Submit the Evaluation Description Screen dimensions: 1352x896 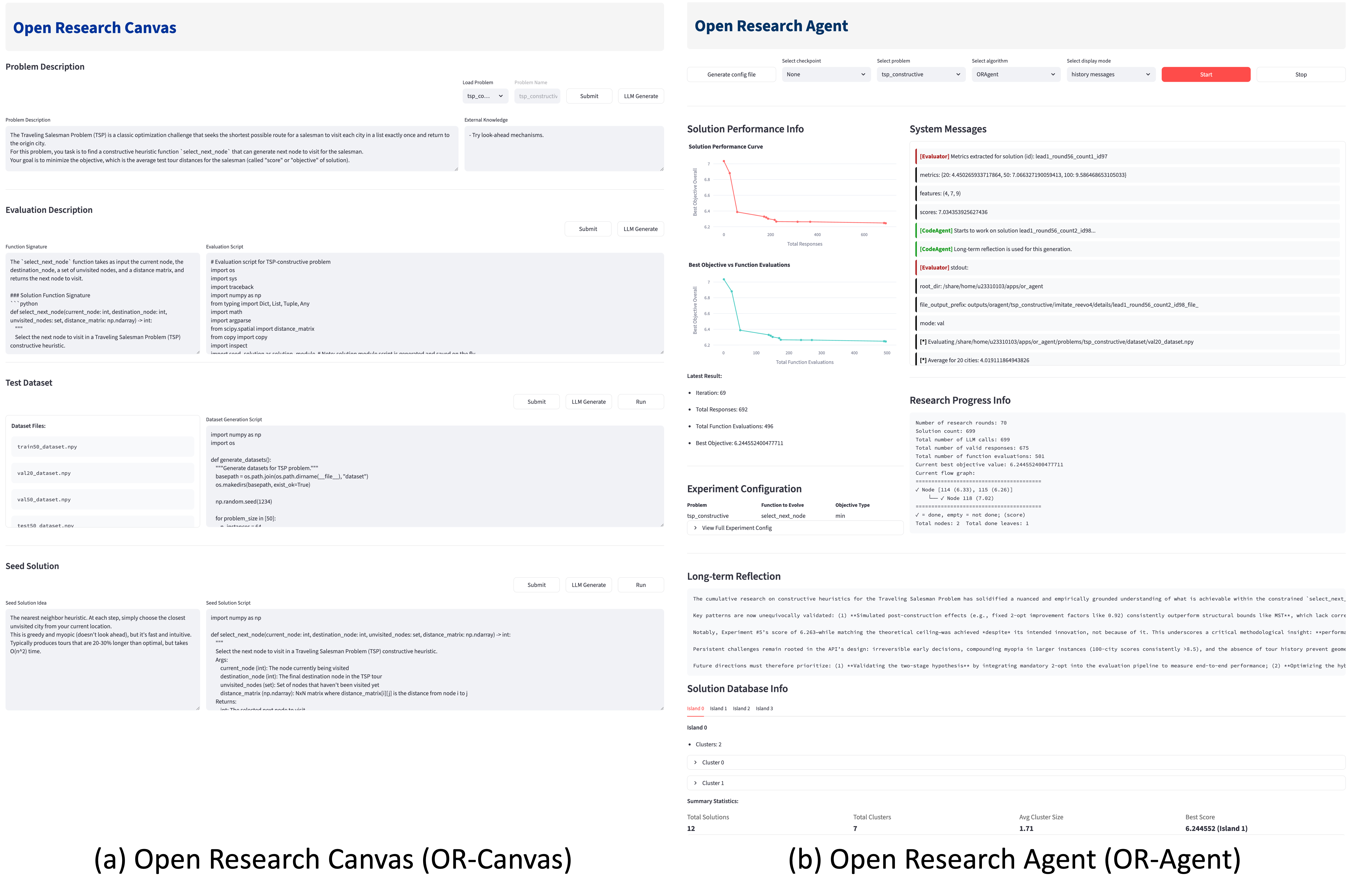tap(588, 229)
